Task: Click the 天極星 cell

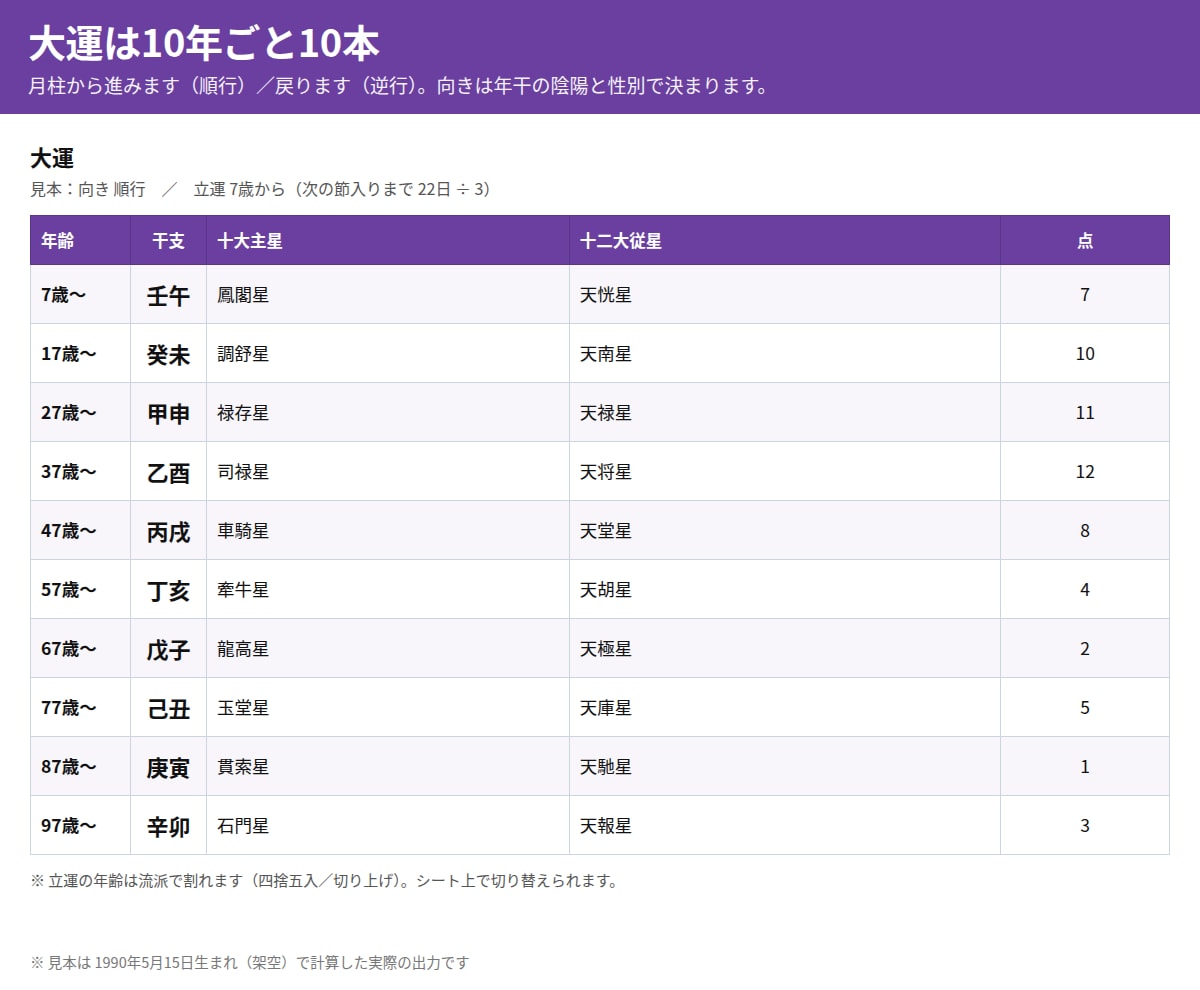Action: tap(785, 649)
